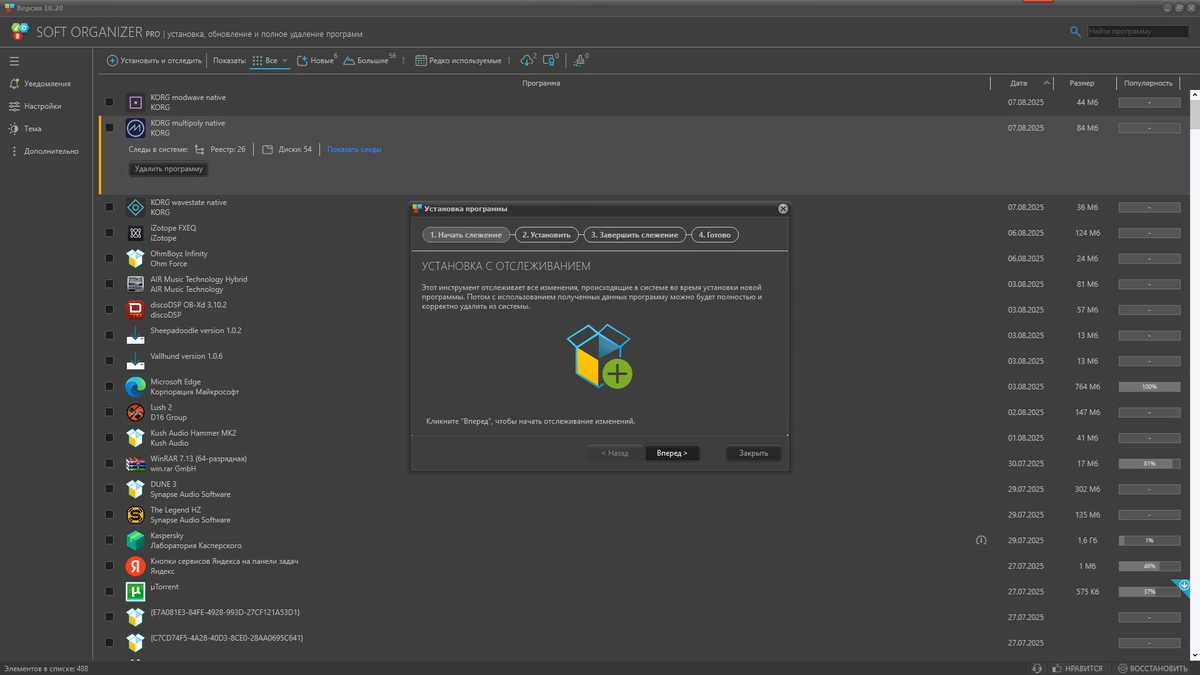
Task: Click Yandex Я services icon
Action: pyautogui.click(x=135, y=566)
